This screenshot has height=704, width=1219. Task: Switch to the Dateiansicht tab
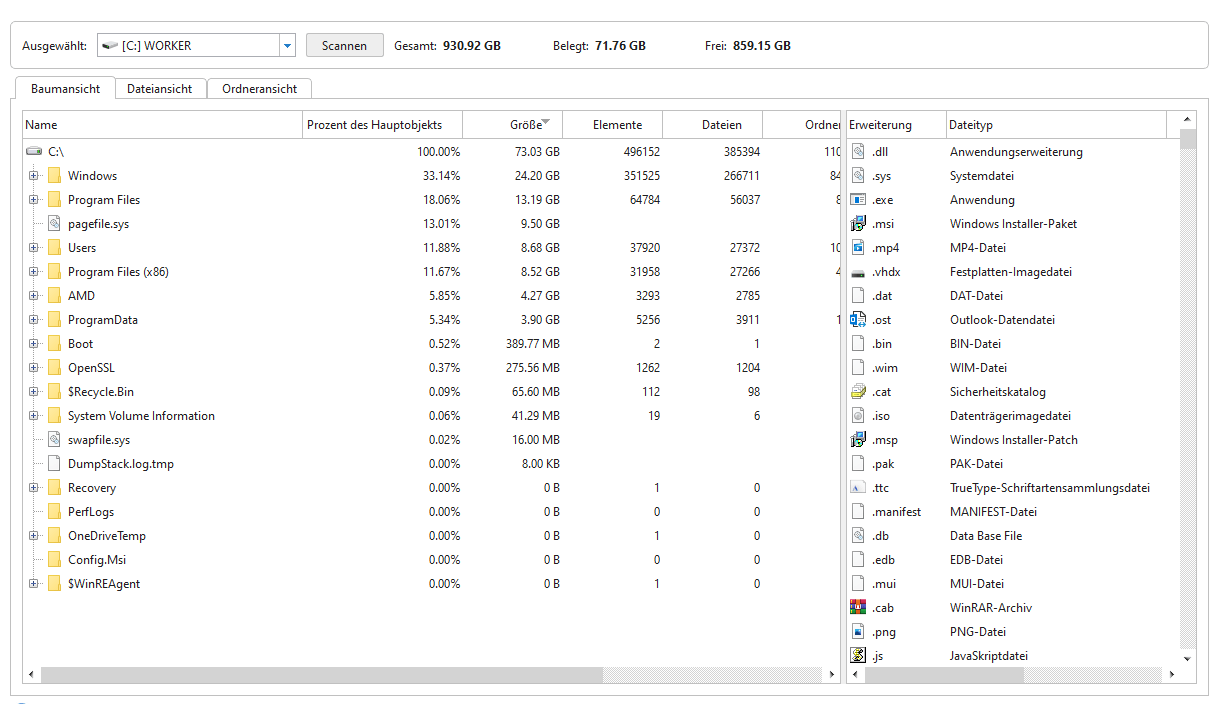coord(159,89)
